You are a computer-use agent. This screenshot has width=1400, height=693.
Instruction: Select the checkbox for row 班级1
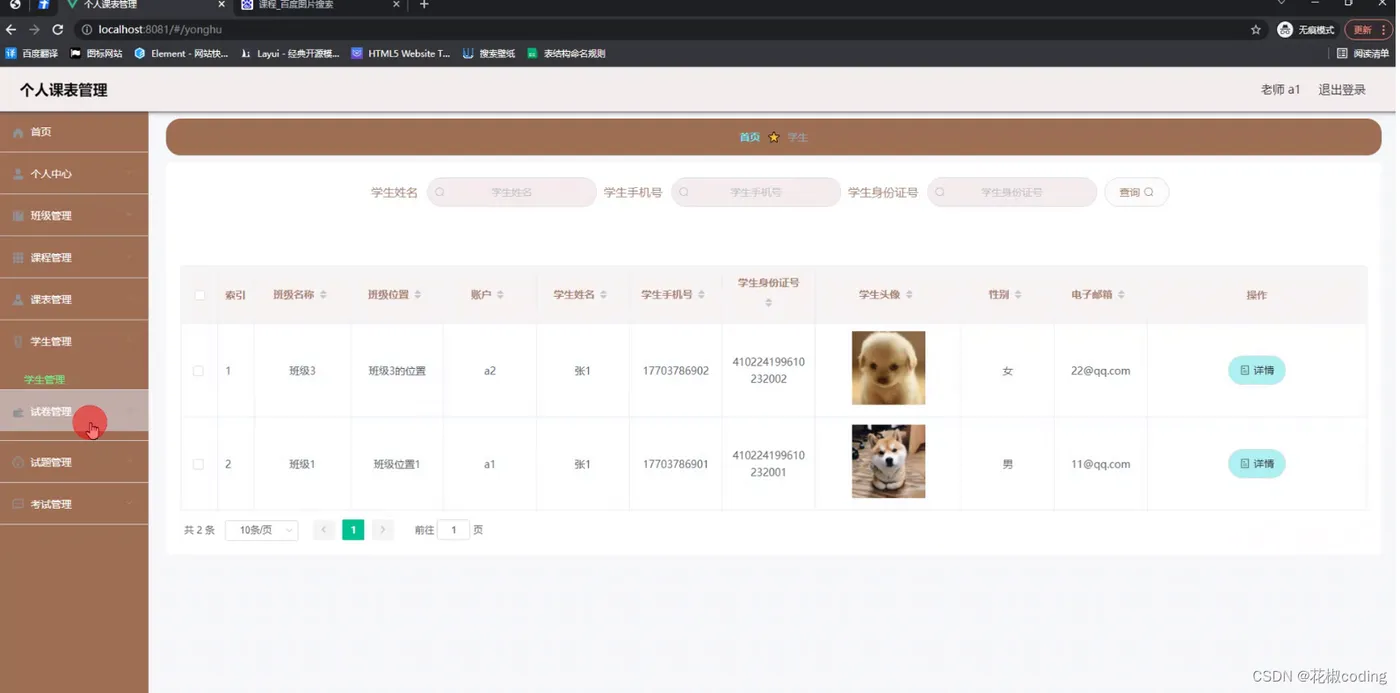tap(198, 464)
